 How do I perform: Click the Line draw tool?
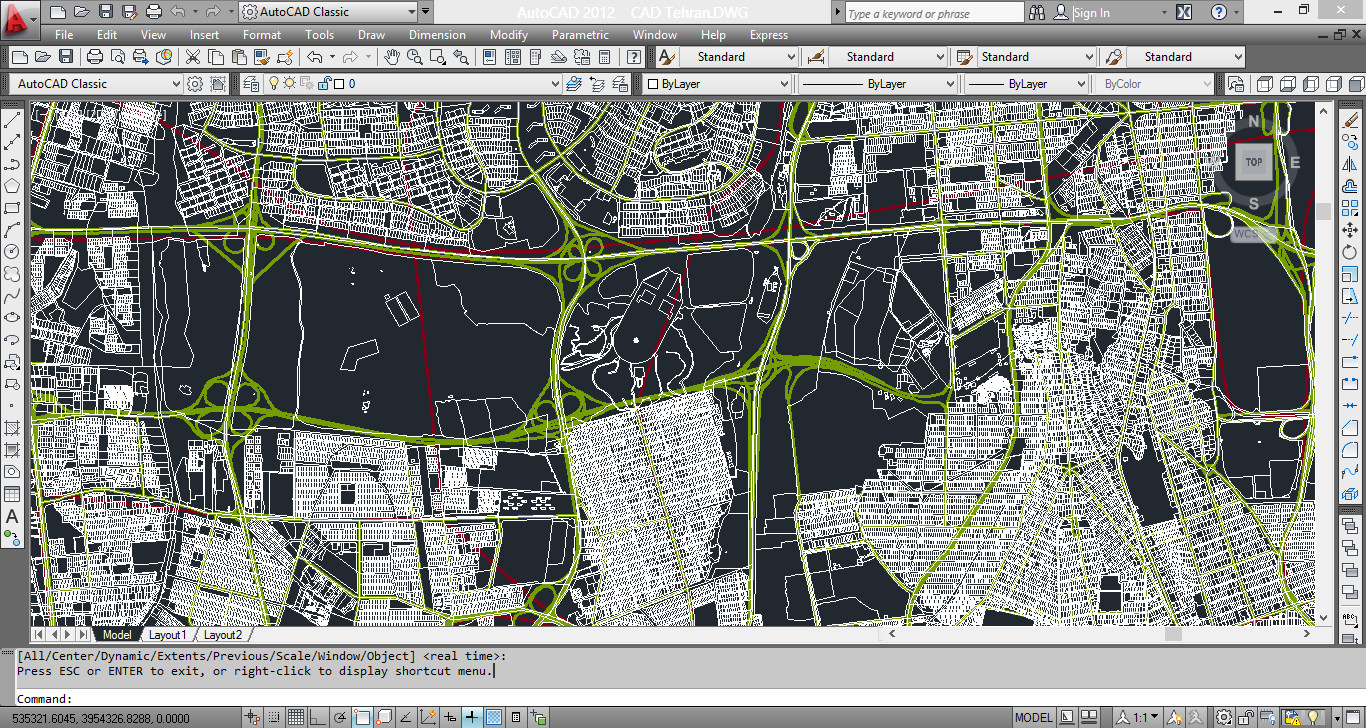(x=13, y=120)
